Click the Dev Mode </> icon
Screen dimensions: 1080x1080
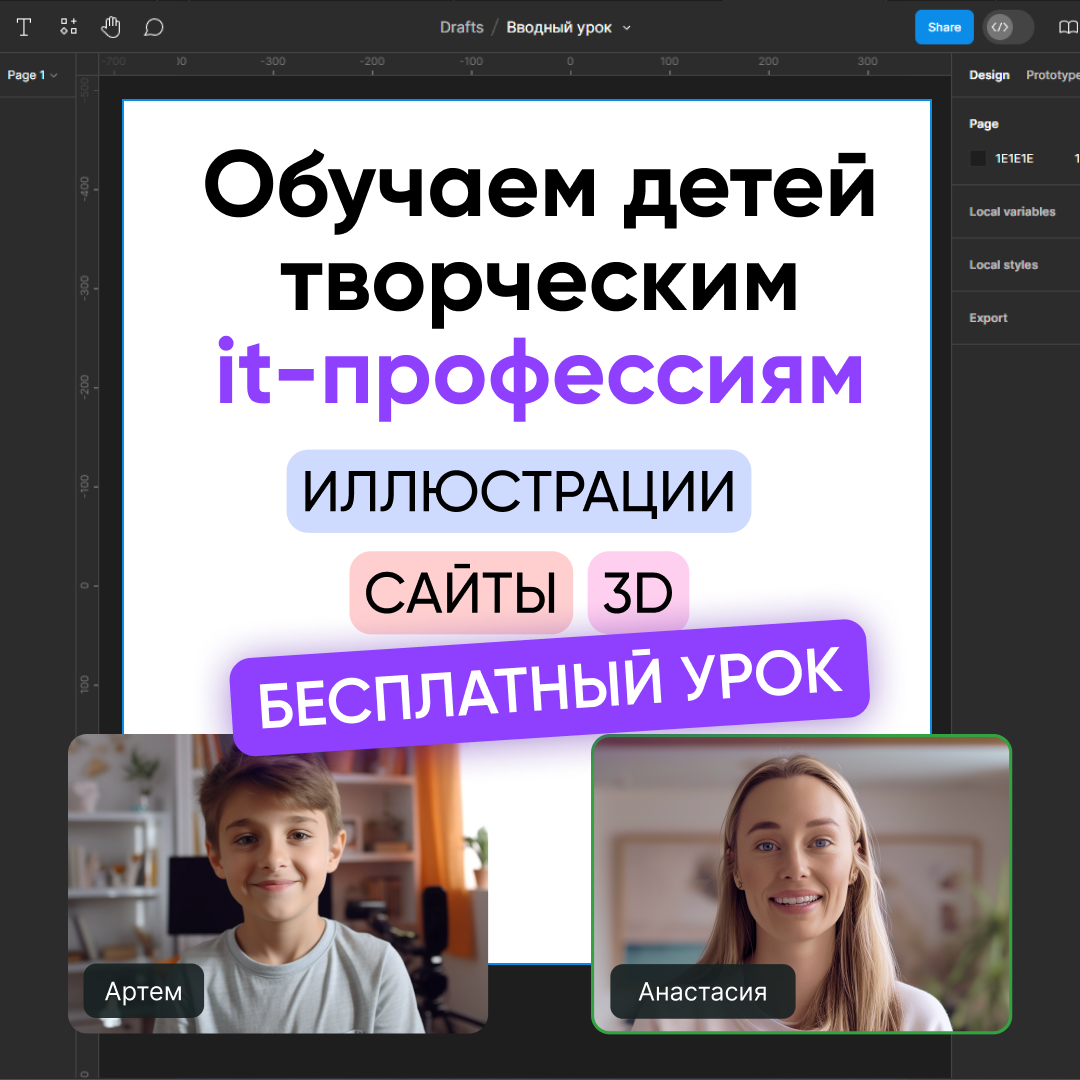click(x=999, y=27)
